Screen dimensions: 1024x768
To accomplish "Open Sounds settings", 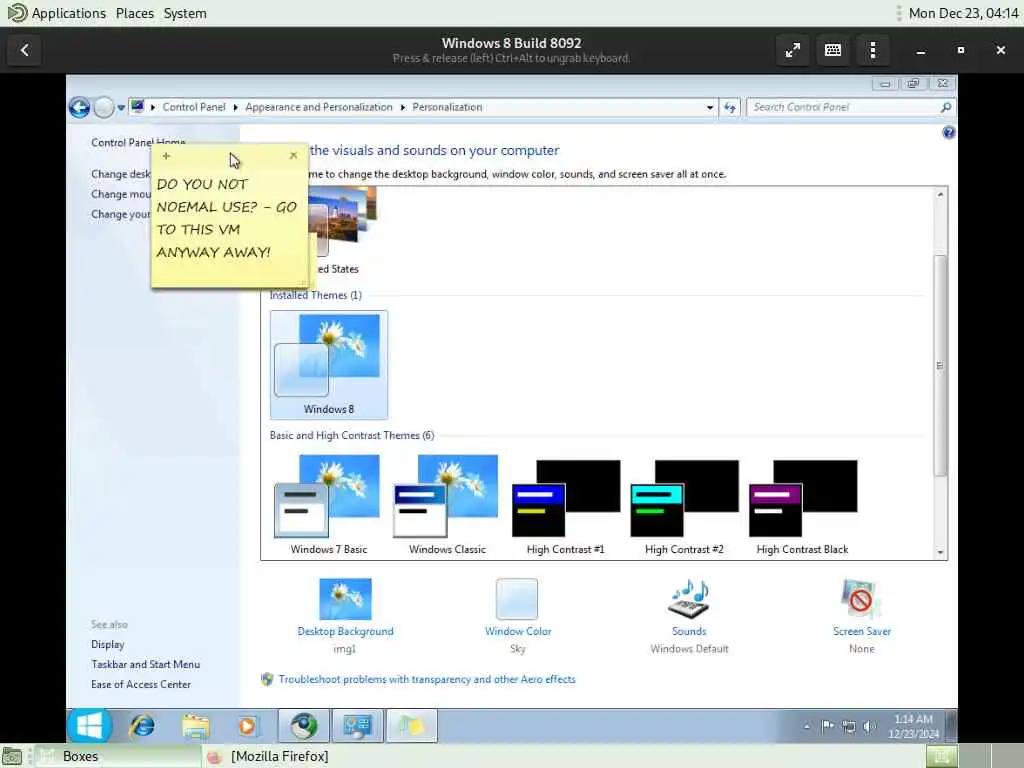I will [x=689, y=616].
